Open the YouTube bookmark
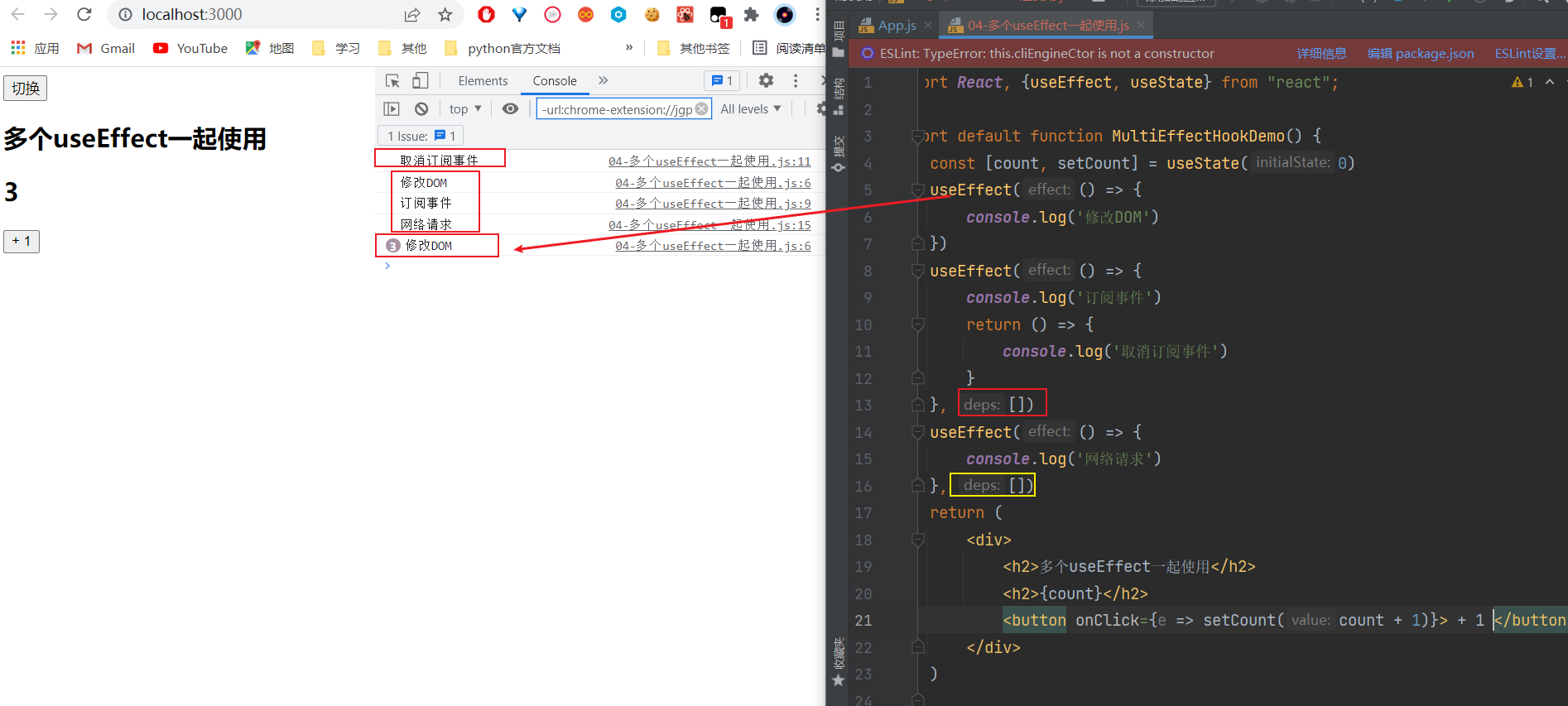This screenshot has height=706, width=1568. (x=190, y=48)
